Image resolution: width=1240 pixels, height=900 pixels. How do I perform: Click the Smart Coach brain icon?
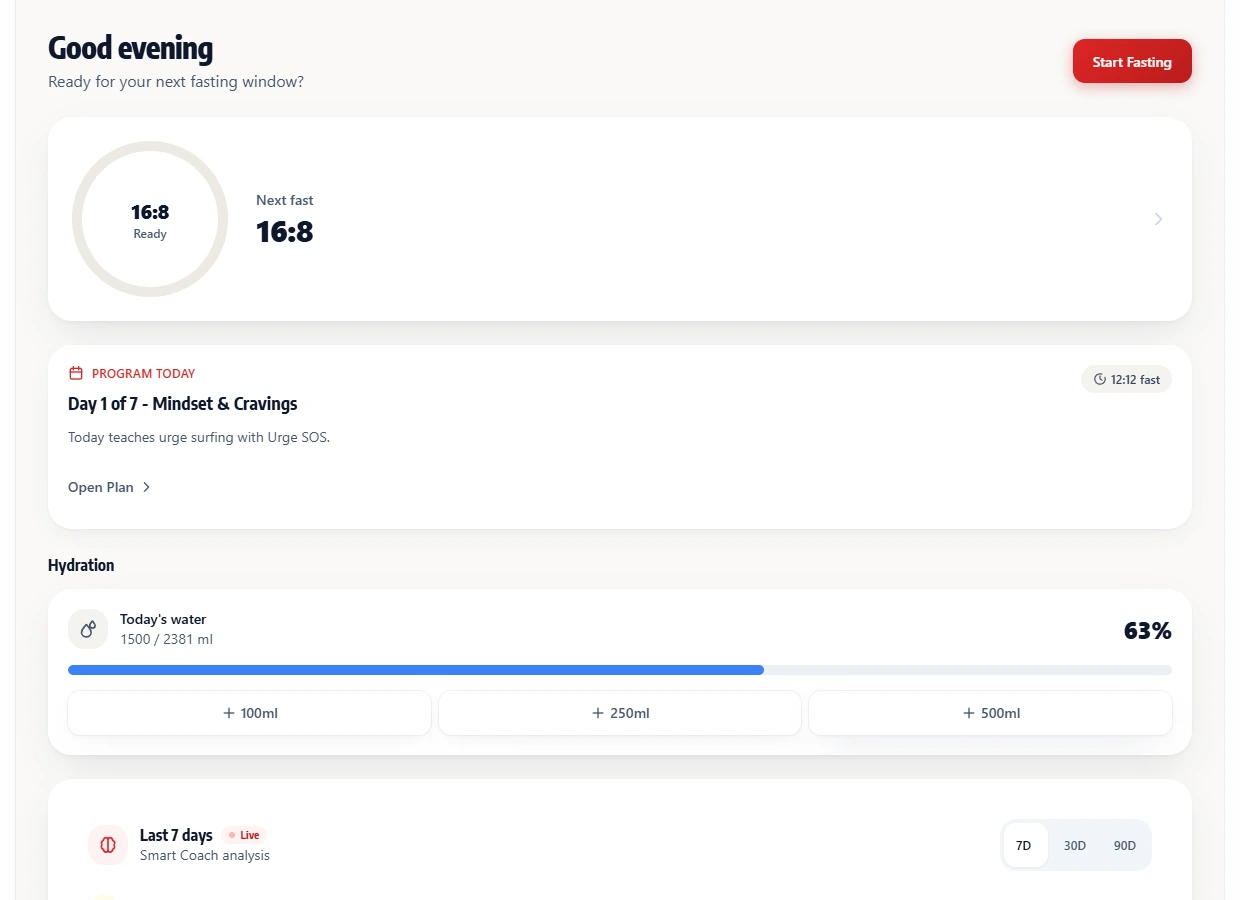click(x=108, y=845)
